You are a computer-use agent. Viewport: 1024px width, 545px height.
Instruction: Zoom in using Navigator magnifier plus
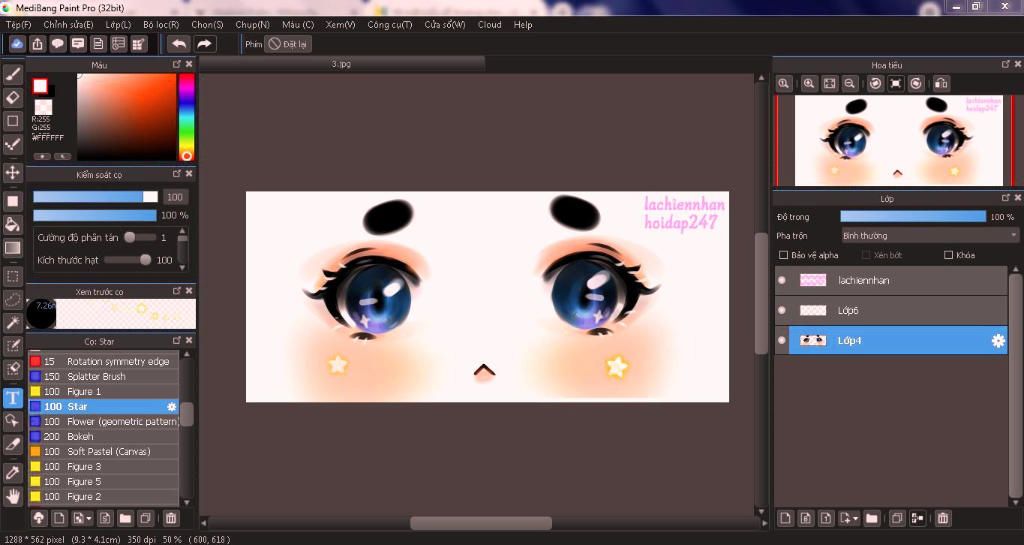[809, 84]
